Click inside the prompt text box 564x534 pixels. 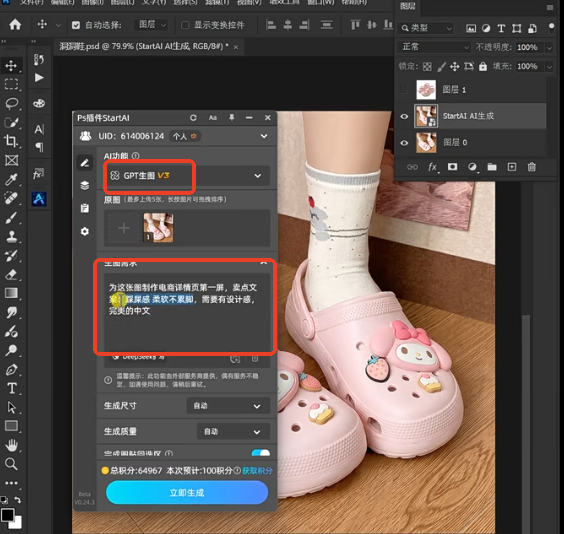(x=187, y=312)
